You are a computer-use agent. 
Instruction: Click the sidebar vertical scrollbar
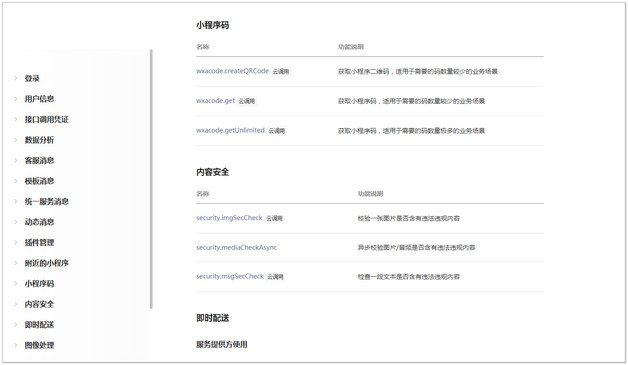pyautogui.click(x=151, y=179)
